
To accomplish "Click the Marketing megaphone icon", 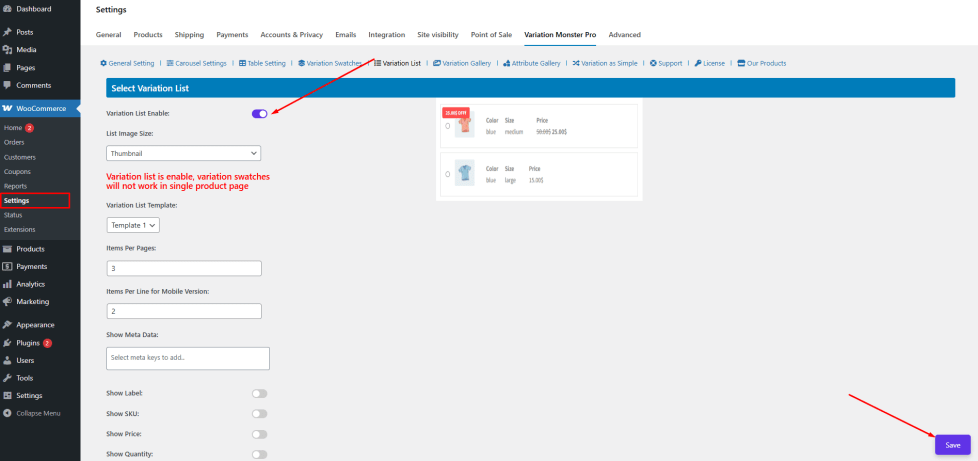I will [7, 301].
